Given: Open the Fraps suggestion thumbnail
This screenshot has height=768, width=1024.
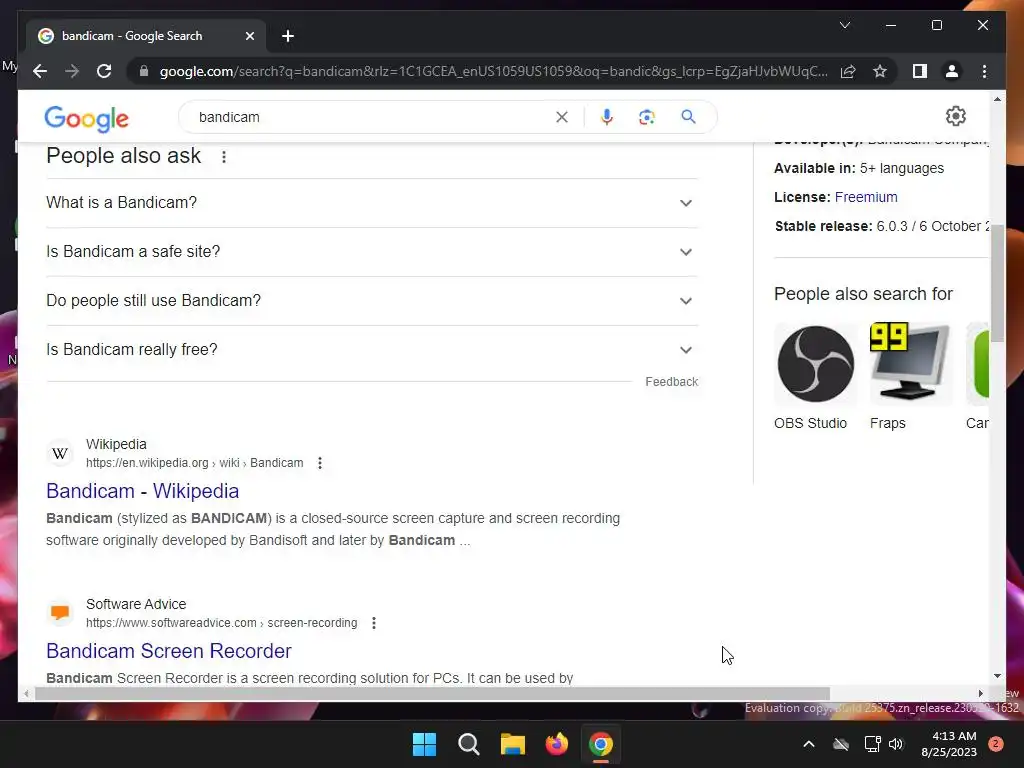Looking at the screenshot, I should (910, 364).
